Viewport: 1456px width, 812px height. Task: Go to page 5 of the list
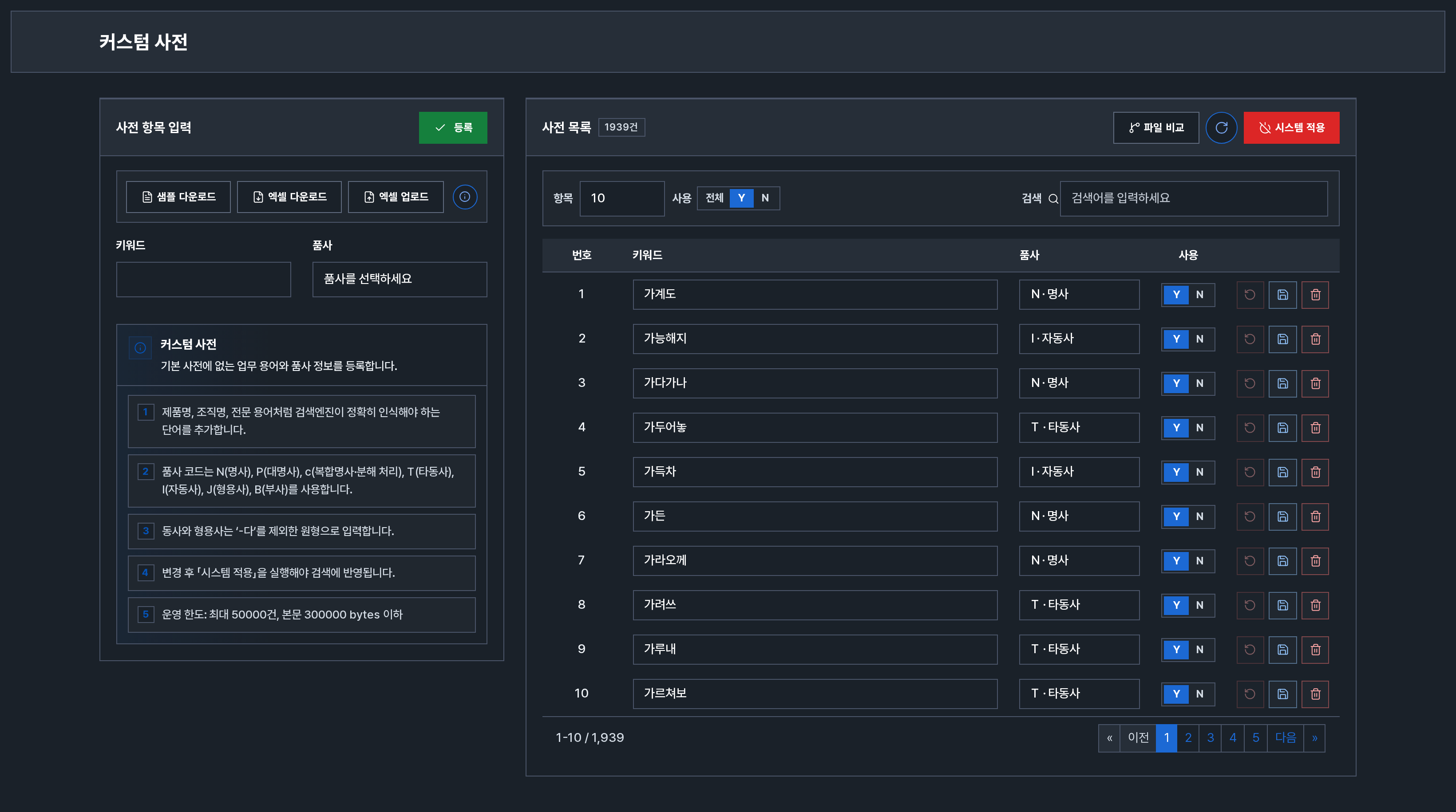tap(1255, 738)
